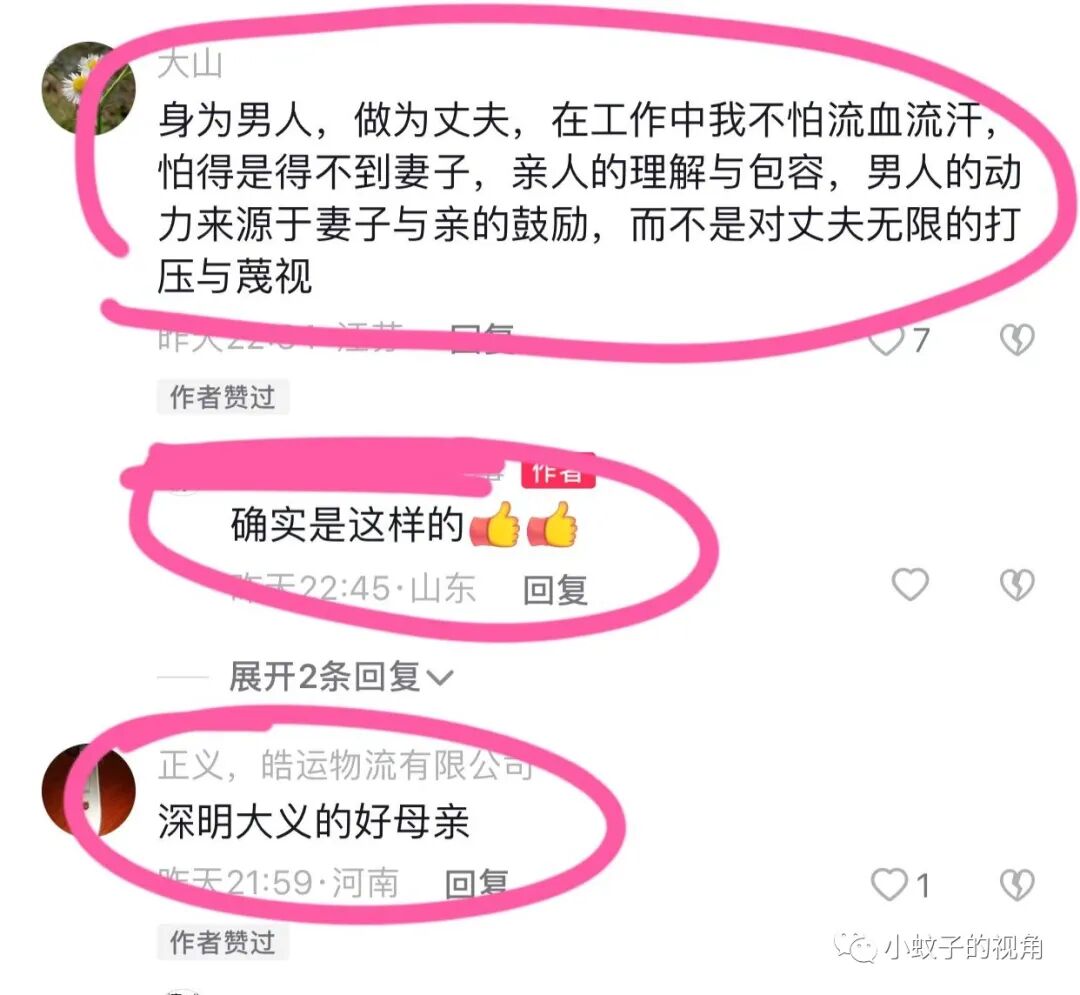
Task: Like the 深明大义的好母亲 comment
Action: (x=890, y=884)
